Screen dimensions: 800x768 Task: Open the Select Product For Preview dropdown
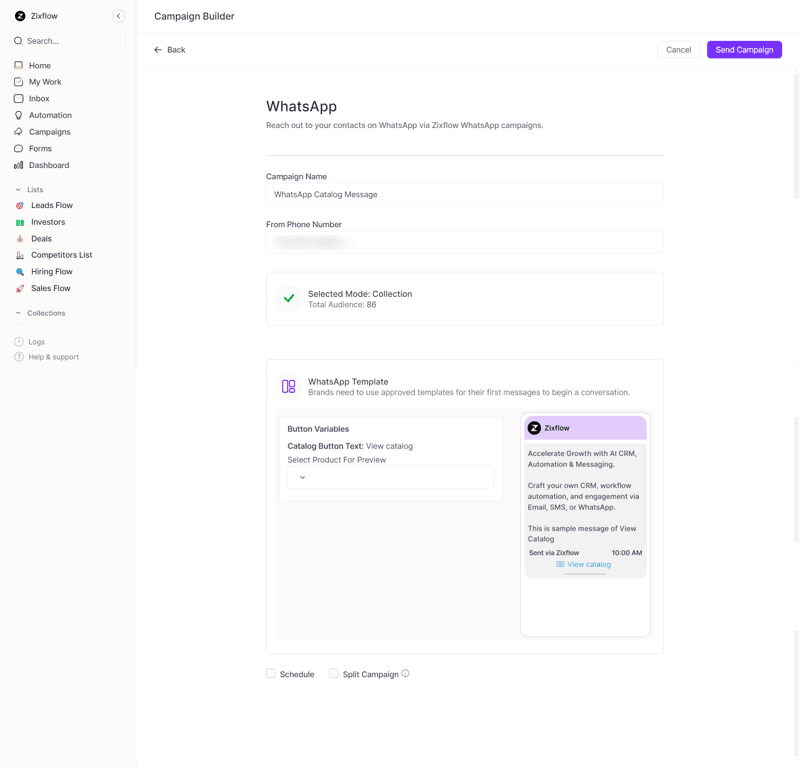(390, 477)
